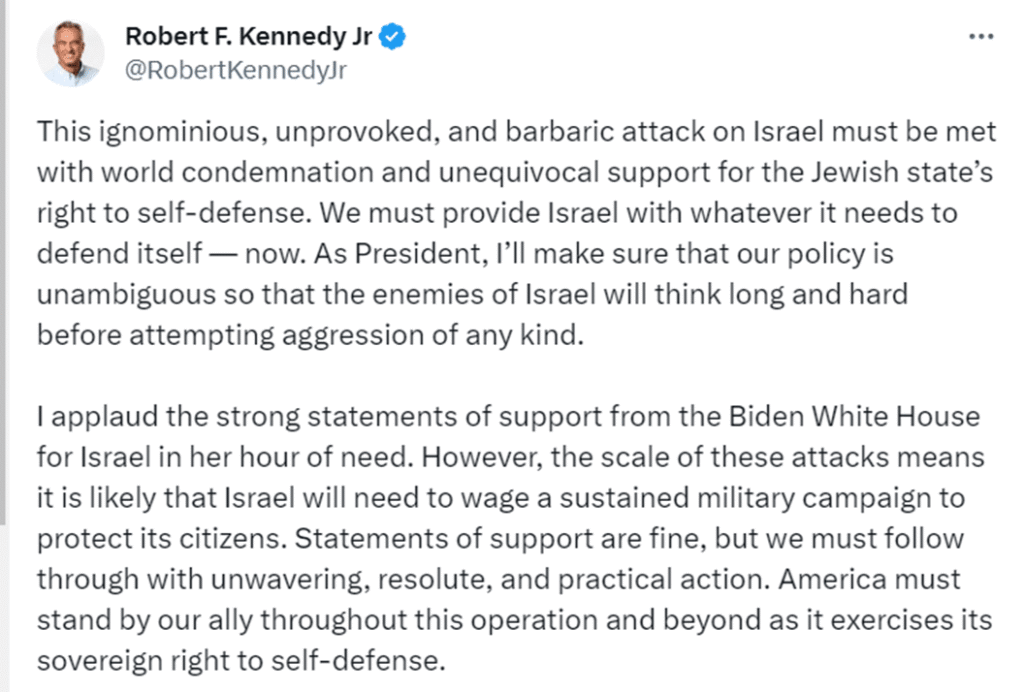Click the words "unwavering, resolute, and practical action"
The image size is (1024, 692).
490,580
